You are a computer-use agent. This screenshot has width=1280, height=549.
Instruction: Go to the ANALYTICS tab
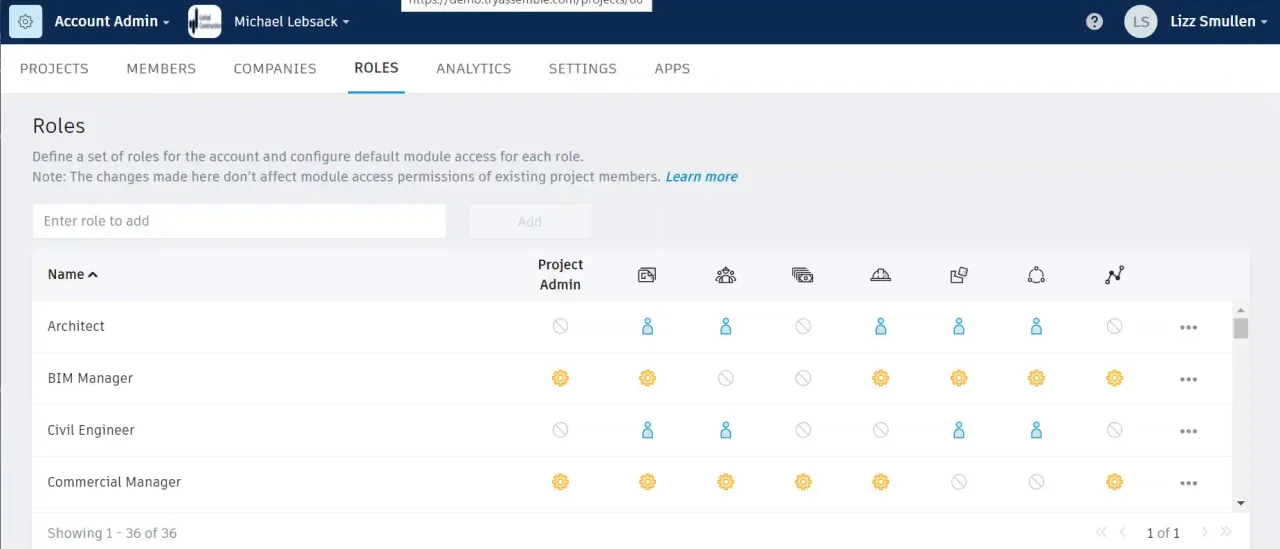pyautogui.click(x=474, y=69)
